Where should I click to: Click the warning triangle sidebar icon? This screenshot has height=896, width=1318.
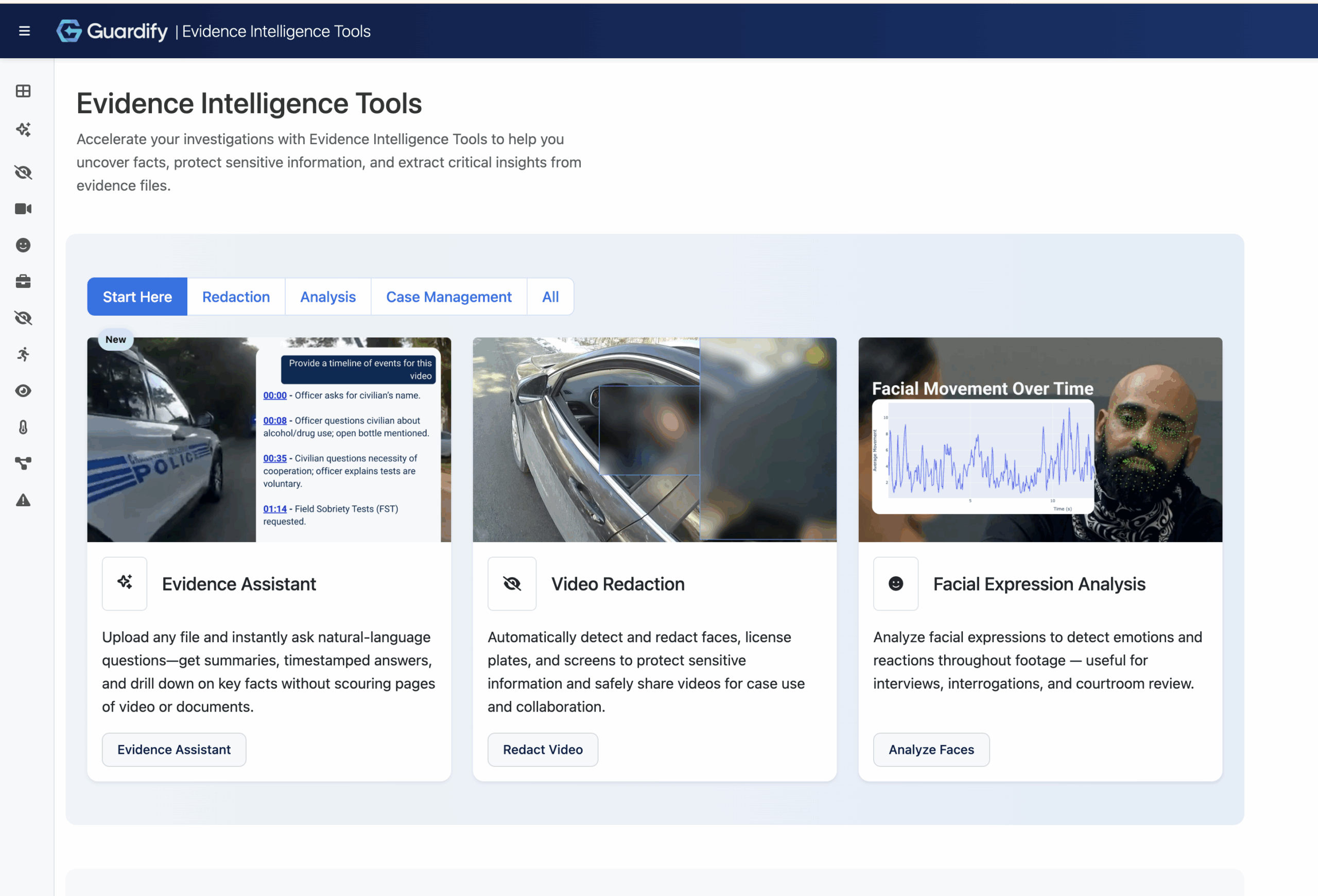pyautogui.click(x=23, y=500)
